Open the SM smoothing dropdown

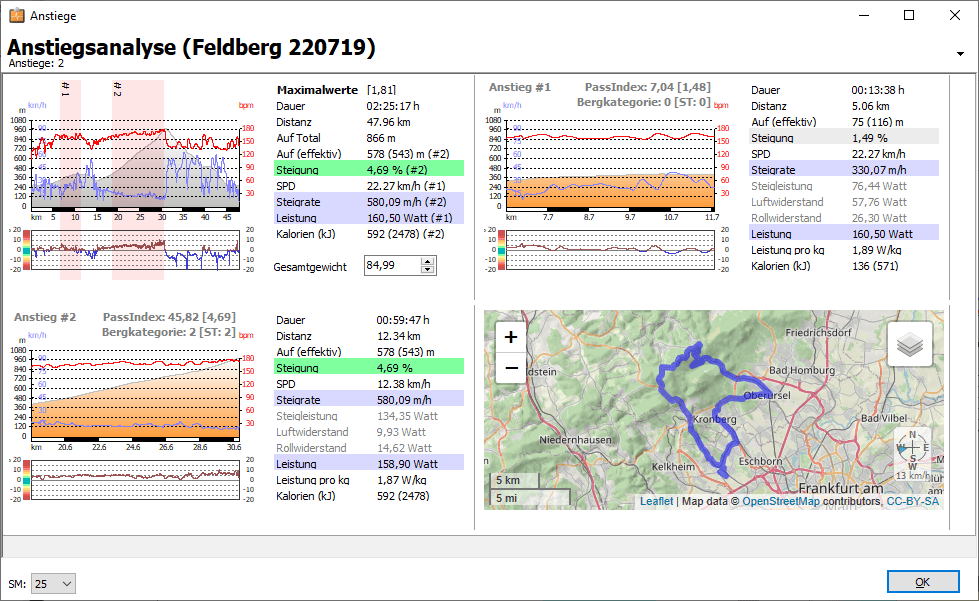(53, 584)
